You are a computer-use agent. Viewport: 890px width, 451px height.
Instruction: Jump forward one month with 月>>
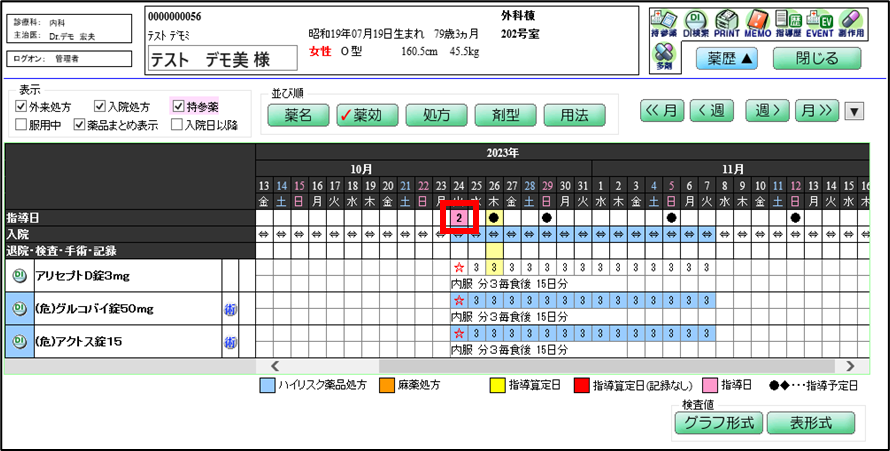pos(817,111)
